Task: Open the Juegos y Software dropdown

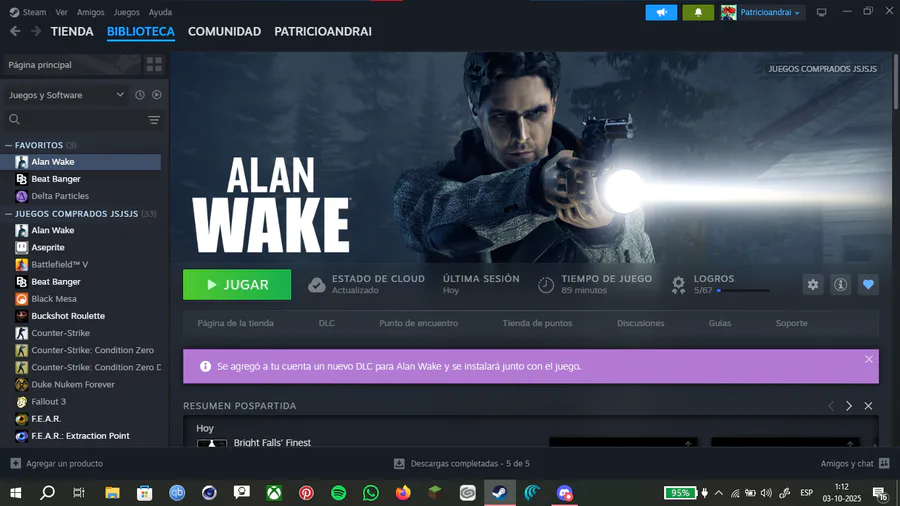Action: click(x=66, y=95)
